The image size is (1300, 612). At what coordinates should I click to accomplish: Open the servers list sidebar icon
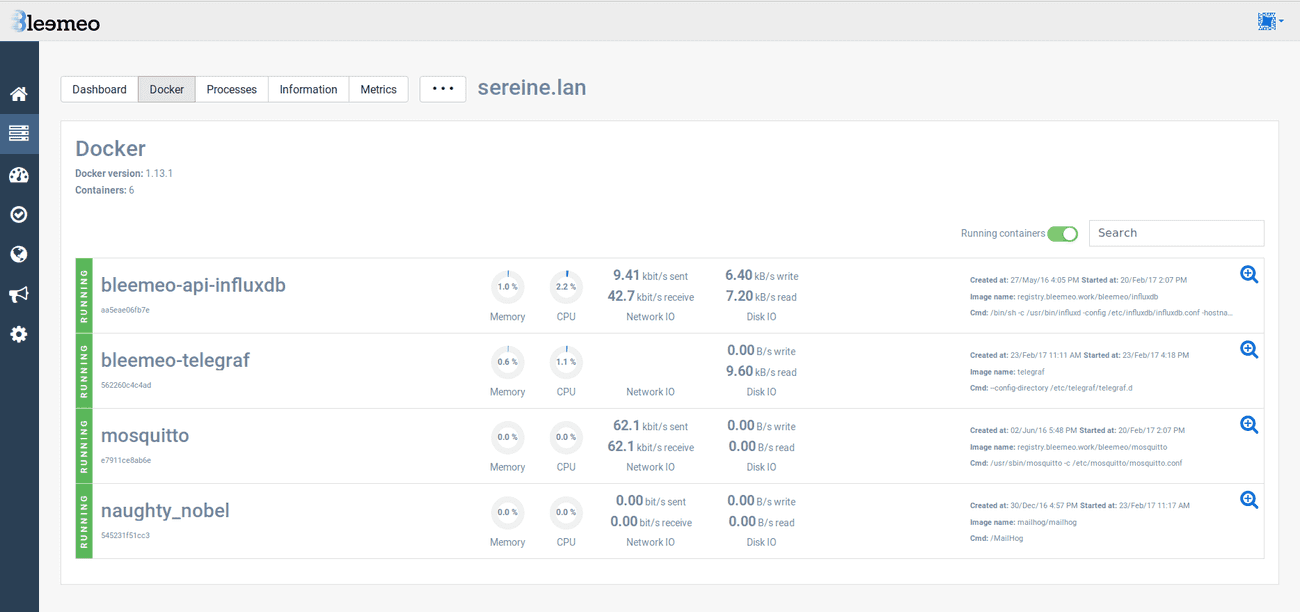(18, 133)
